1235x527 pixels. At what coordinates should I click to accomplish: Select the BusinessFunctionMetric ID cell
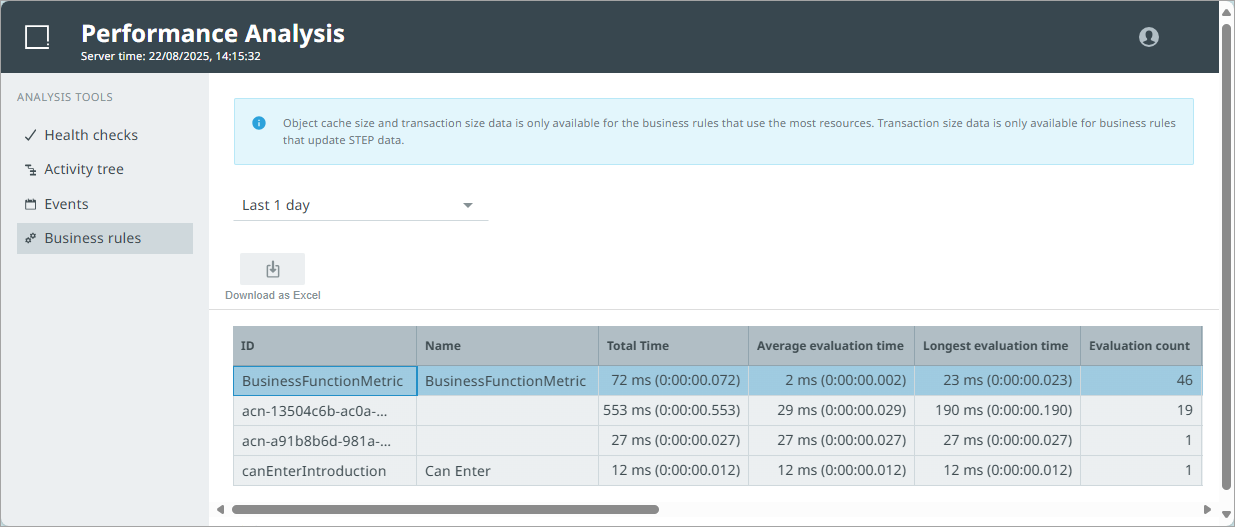(324, 381)
